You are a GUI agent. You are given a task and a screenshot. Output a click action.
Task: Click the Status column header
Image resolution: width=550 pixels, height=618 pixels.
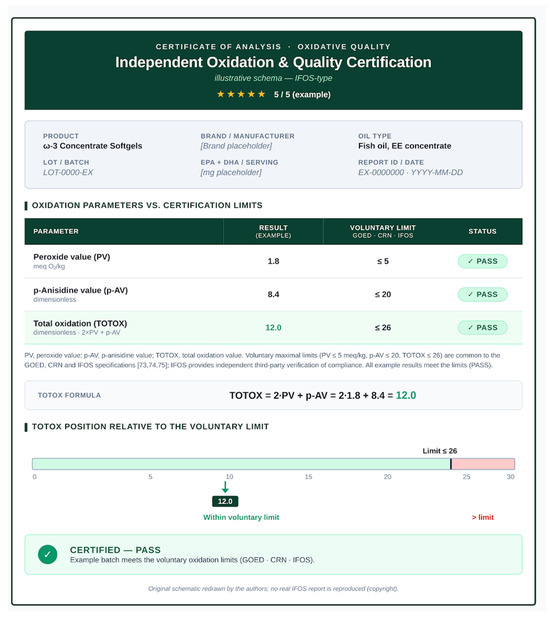482,231
